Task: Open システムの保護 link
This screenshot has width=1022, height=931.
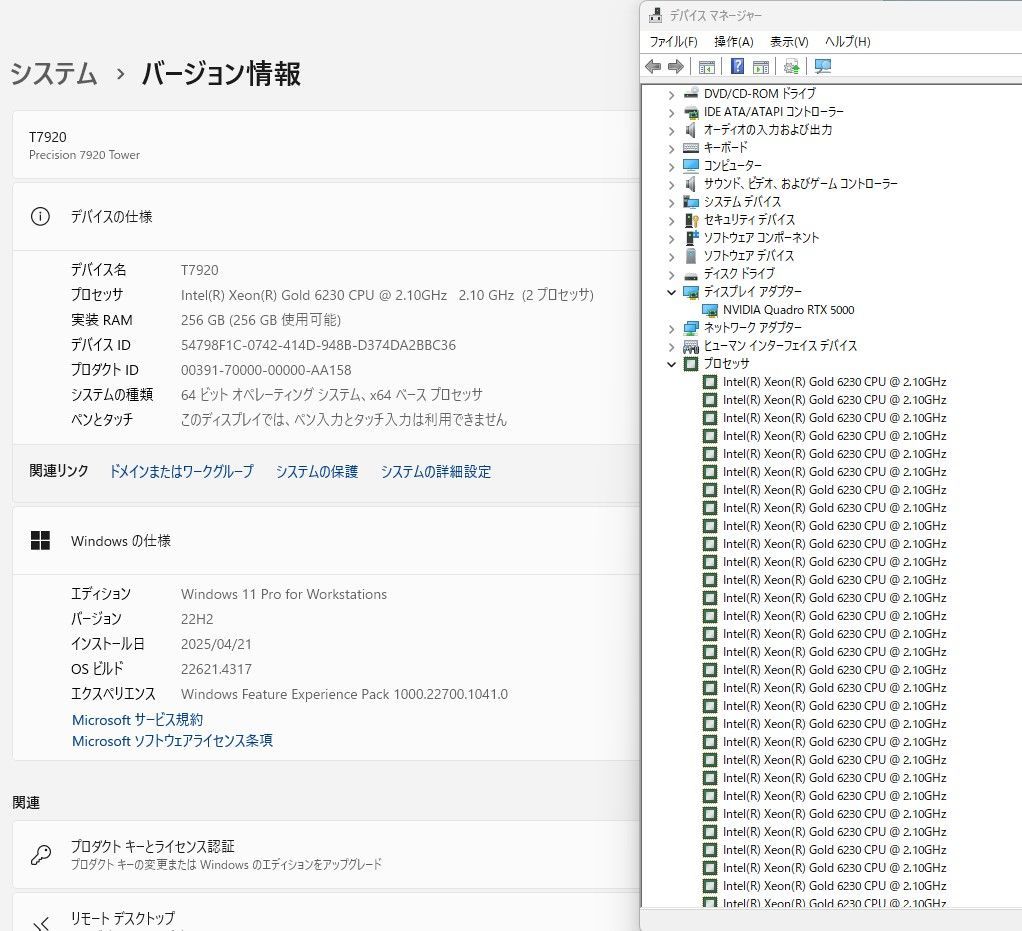Action: [317, 471]
